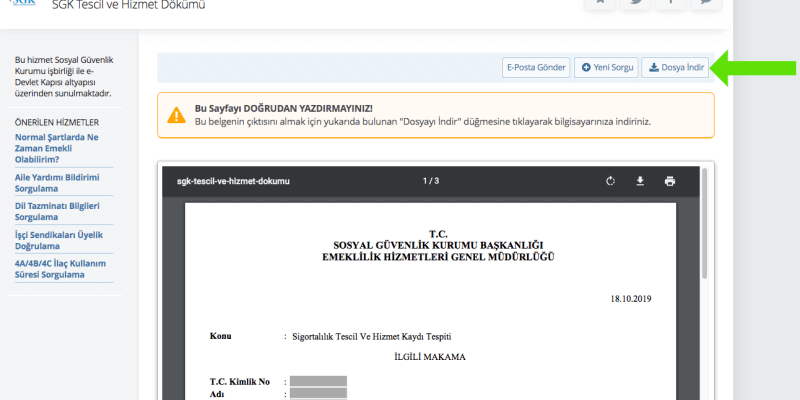Click the page title SGK Tescil ve Hizmet Dökümü
The image size is (800, 400).
coord(129,6)
